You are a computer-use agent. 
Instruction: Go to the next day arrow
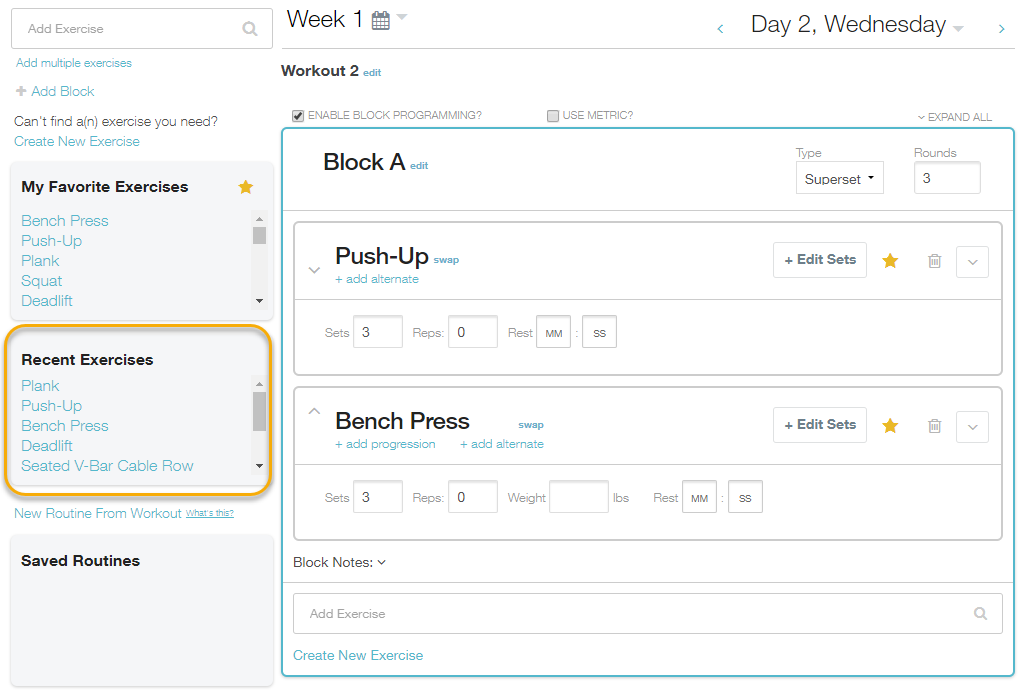point(1001,29)
